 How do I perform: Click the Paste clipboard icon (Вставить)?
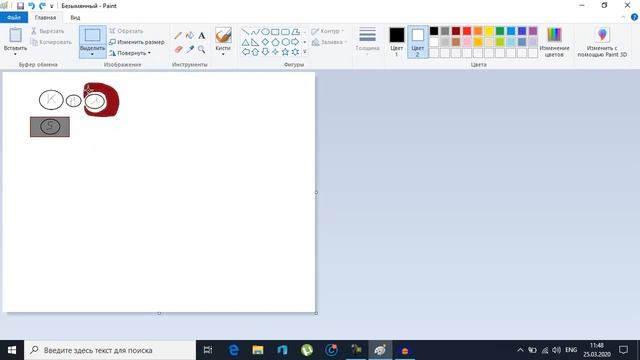(x=16, y=36)
